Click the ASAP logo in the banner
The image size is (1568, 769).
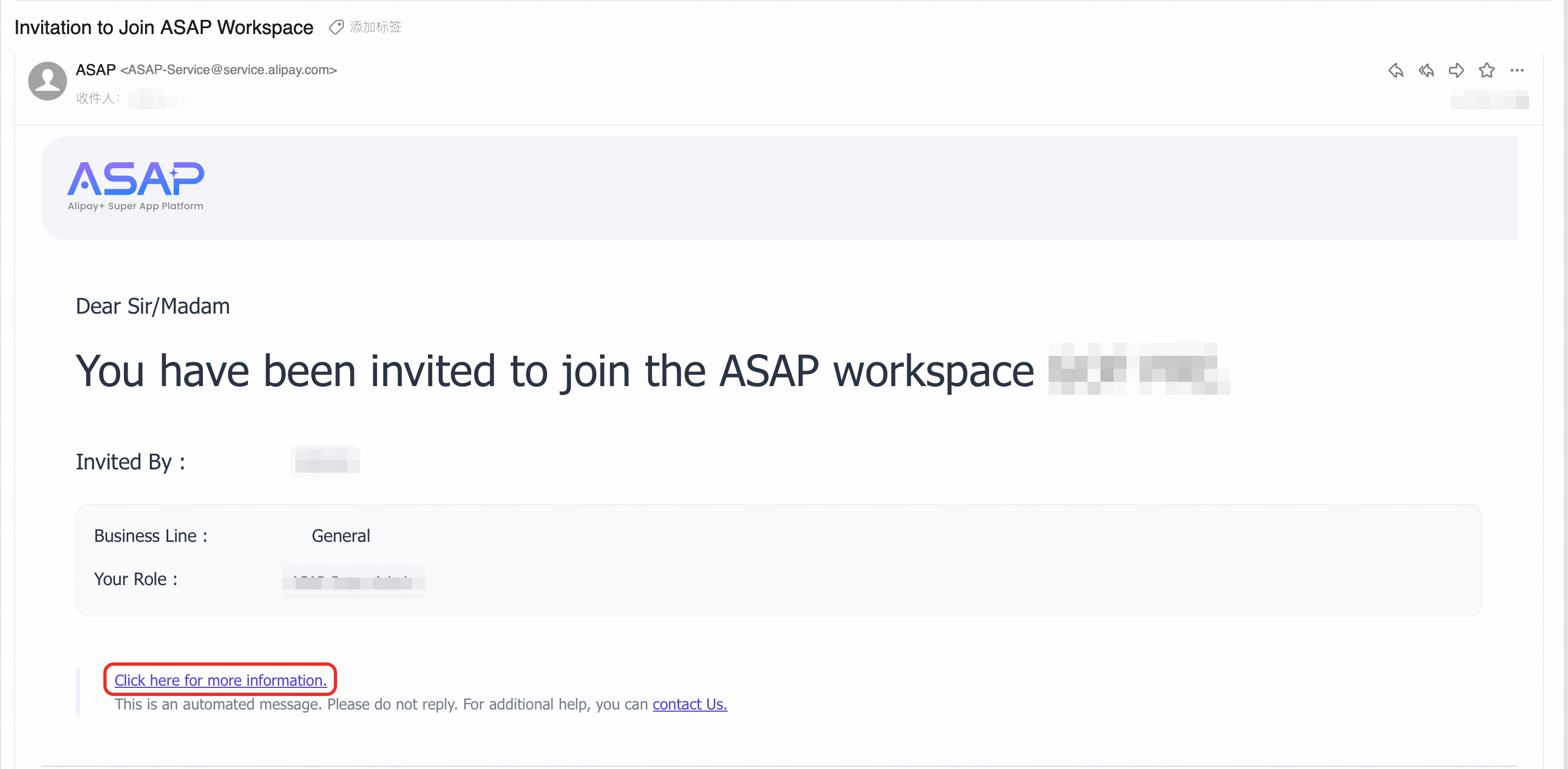click(136, 179)
